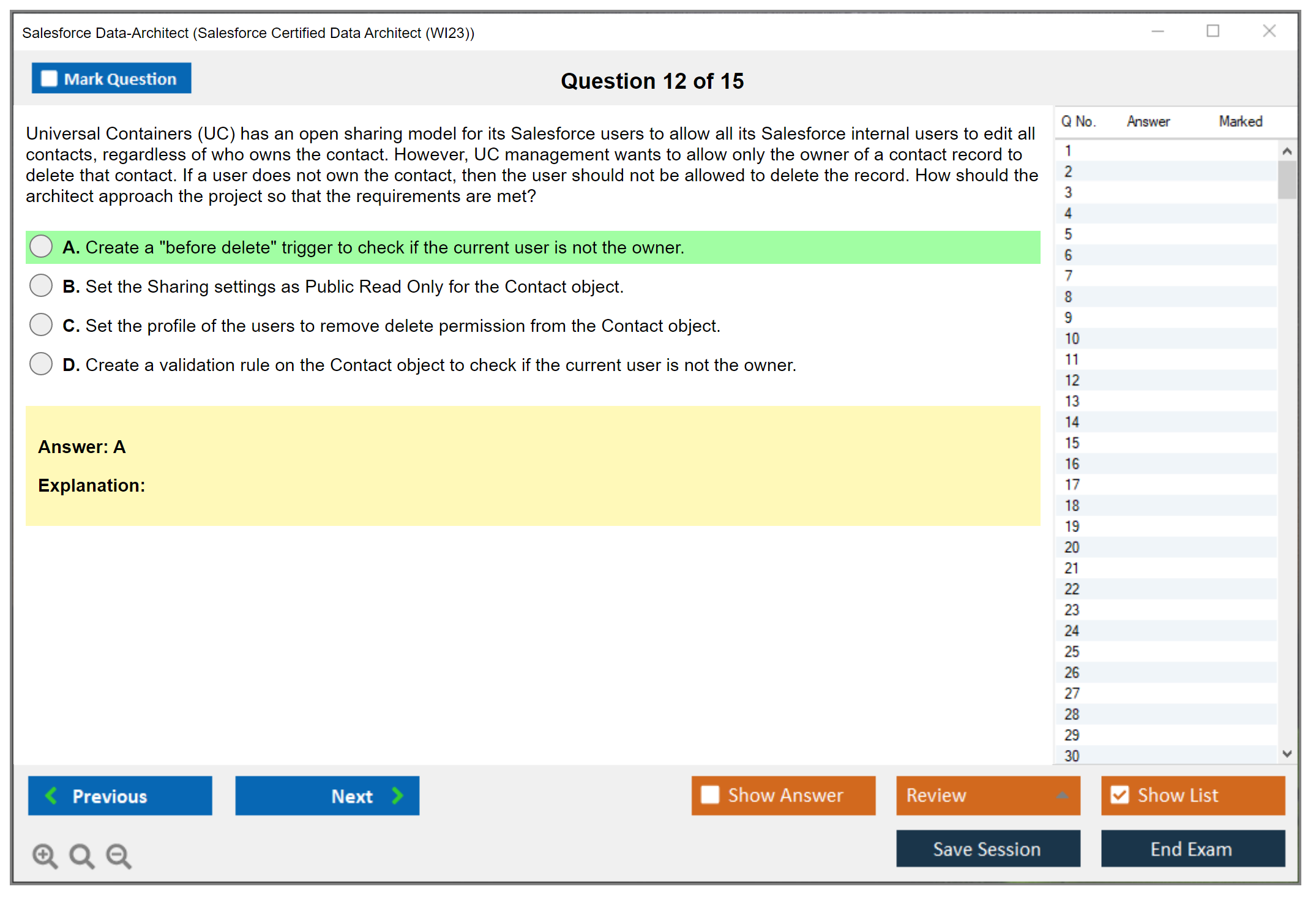Screen dimensions: 1316x900
Task: Maximize the exam window
Action: (x=1213, y=31)
